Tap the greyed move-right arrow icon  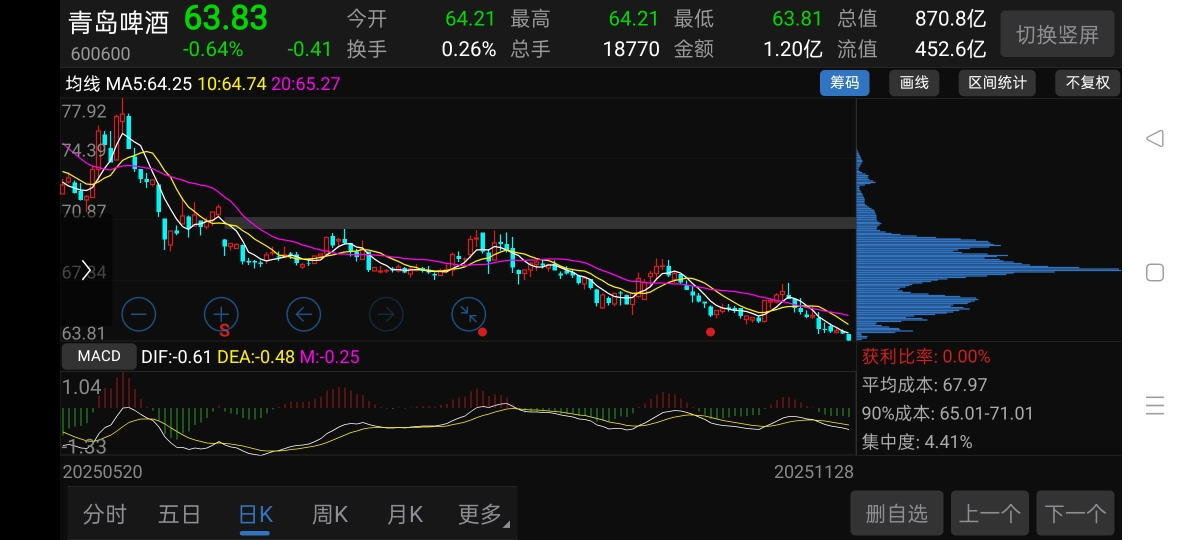click(x=386, y=314)
